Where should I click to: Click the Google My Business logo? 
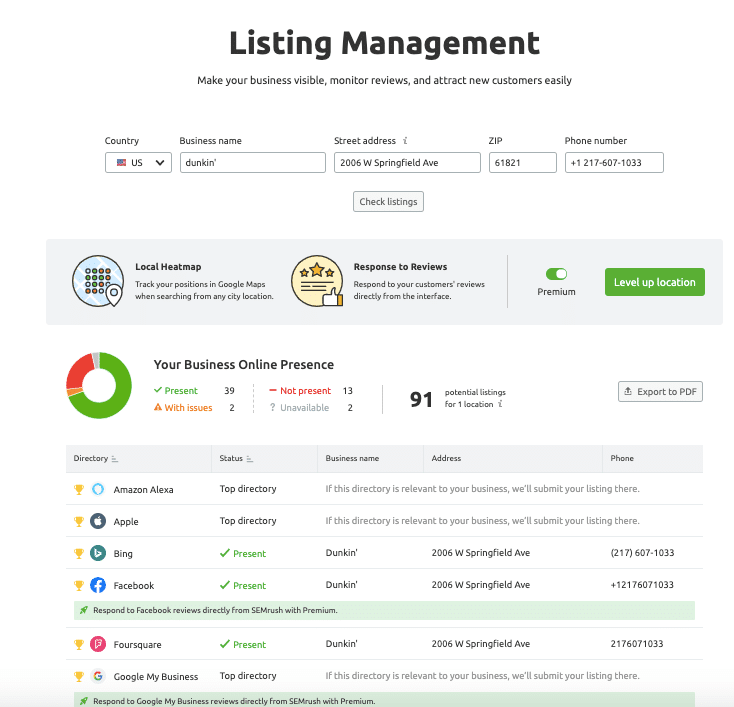[x=98, y=676]
